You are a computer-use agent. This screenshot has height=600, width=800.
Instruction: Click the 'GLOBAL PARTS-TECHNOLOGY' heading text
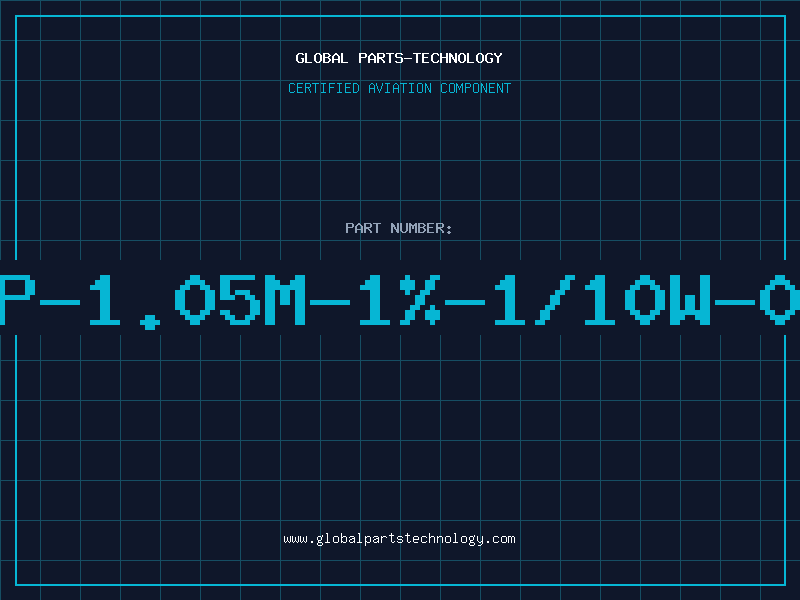pos(399,58)
